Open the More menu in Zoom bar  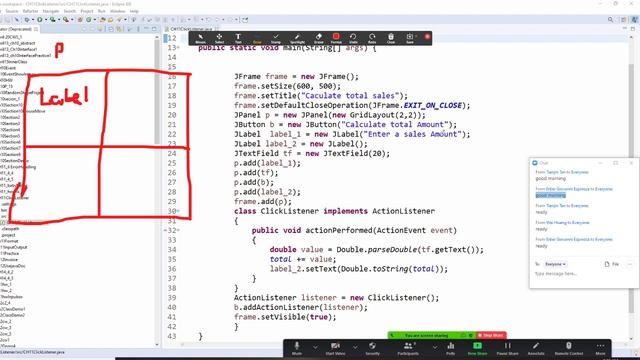(600, 348)
